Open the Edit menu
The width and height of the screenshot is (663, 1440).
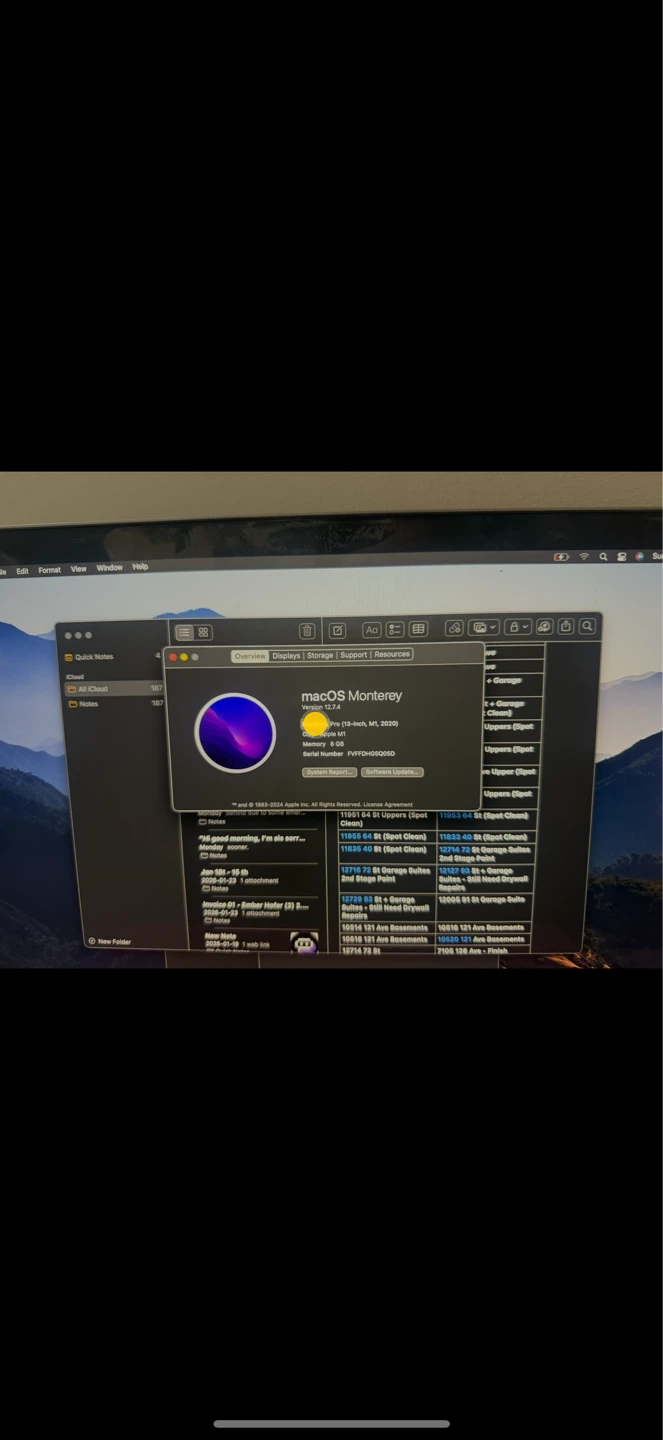[x=22, y=571]
